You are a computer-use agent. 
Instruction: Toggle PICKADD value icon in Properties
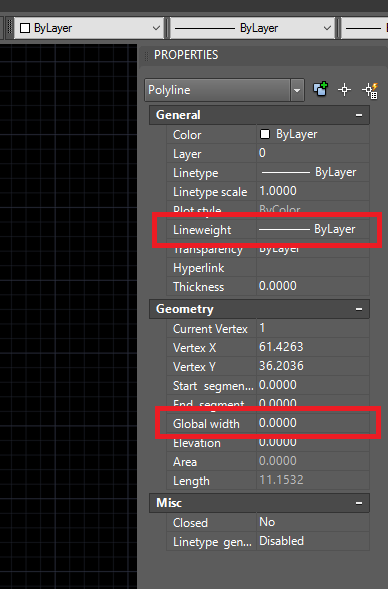(320, 89)
